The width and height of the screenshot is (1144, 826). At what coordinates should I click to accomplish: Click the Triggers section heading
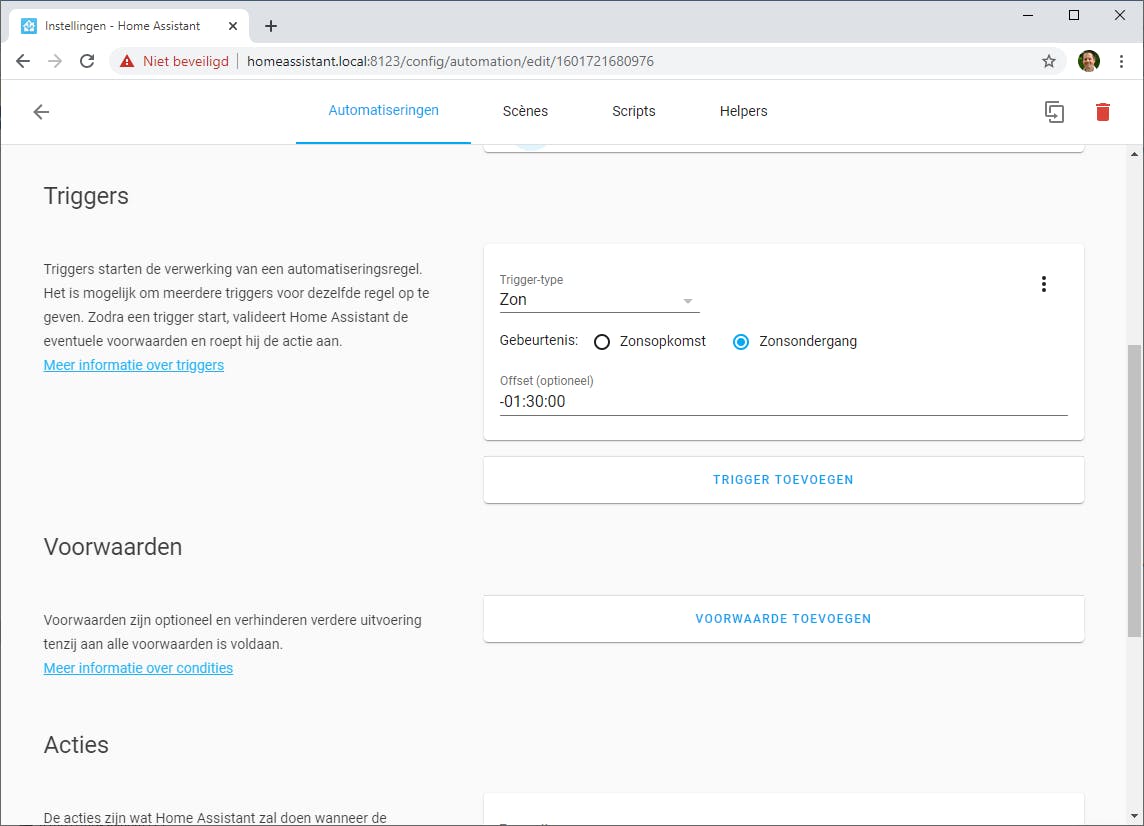pos(86,196)
